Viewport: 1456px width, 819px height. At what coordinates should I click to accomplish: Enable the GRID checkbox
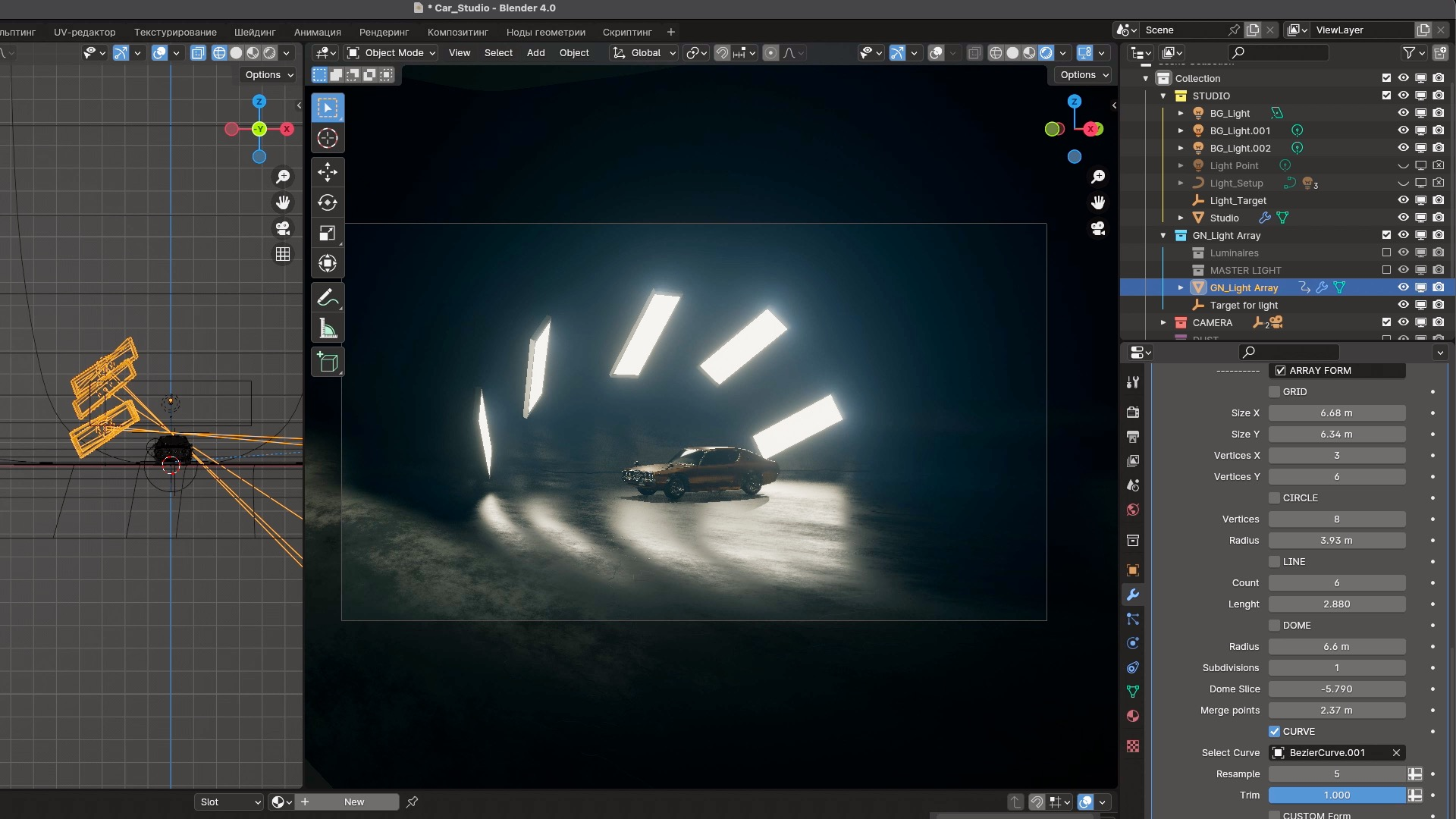point(1275,392)
